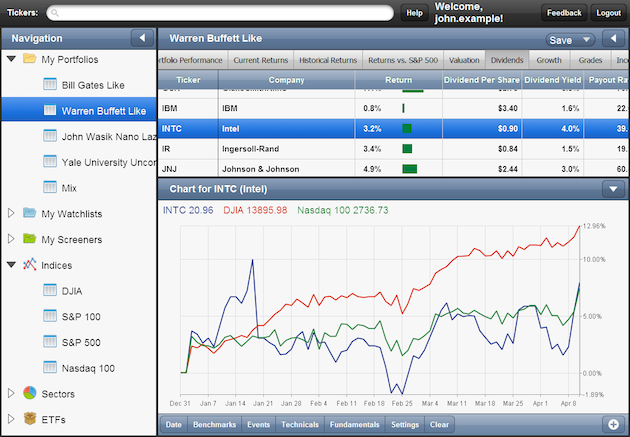
Task: Sort by Dividend Yield column header
Action: (552, 80)
